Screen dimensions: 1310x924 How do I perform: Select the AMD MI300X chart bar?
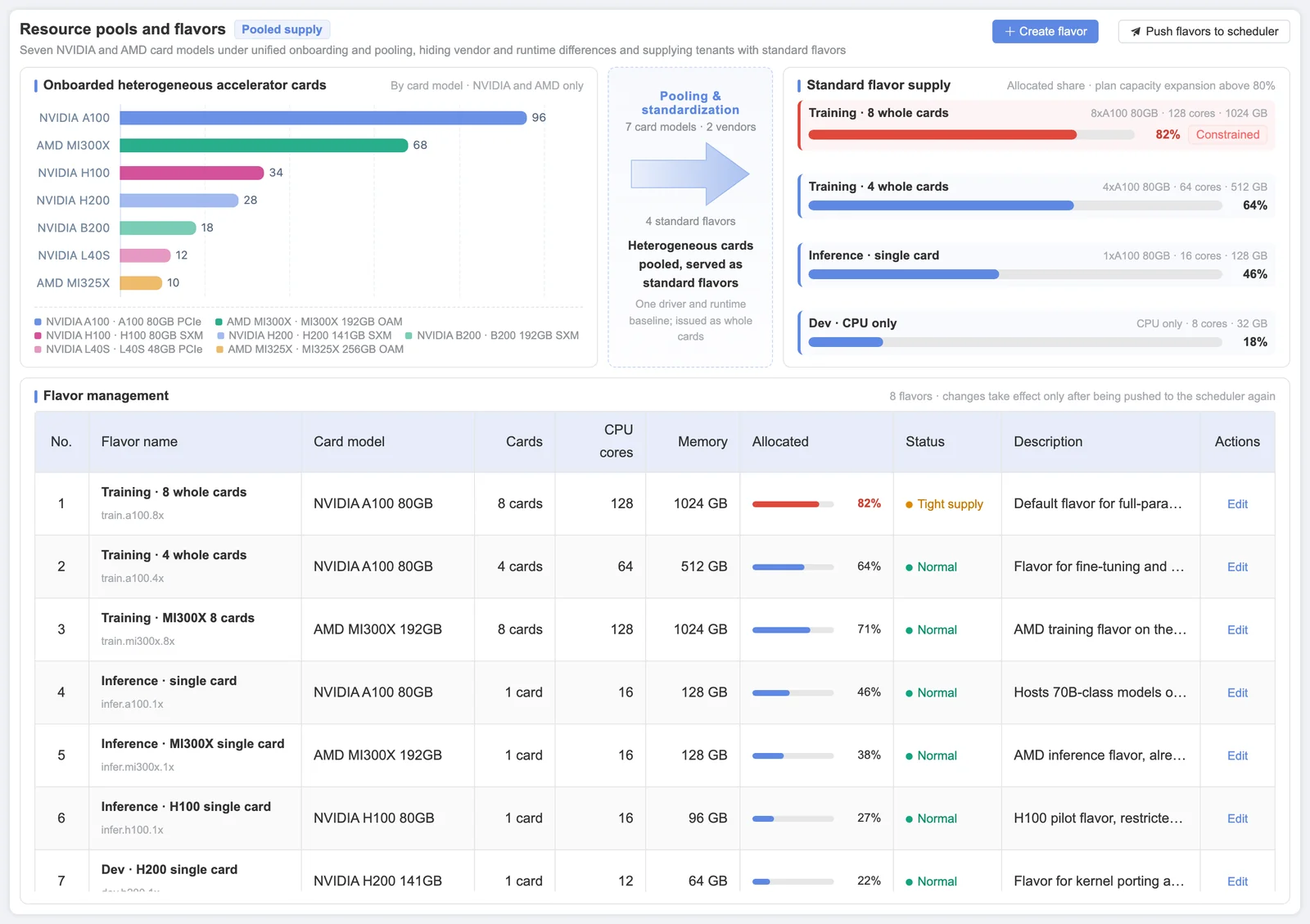264,145
